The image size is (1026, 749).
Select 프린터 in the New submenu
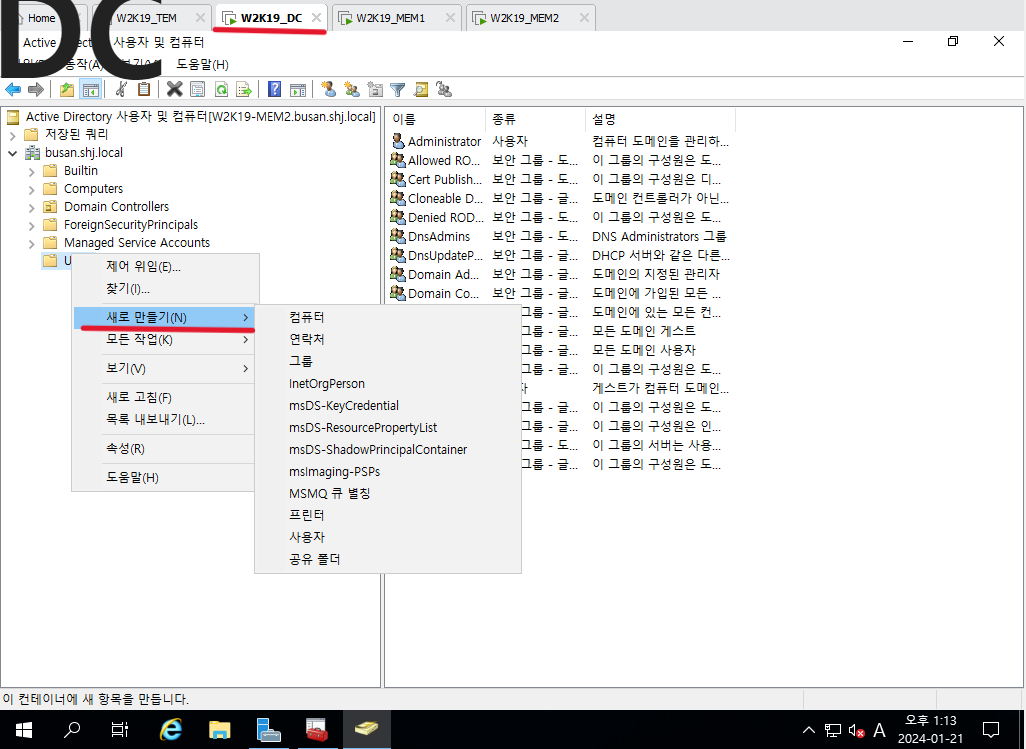click(x=387, y=515)
